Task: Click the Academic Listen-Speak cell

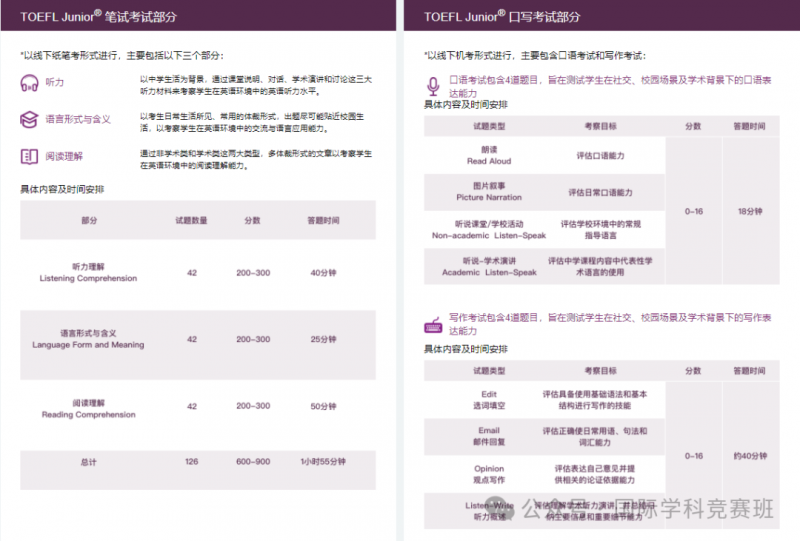Action: tap(489, 266)
